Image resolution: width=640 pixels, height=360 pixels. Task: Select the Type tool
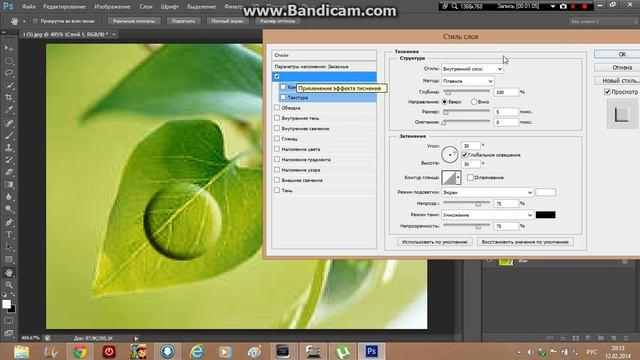pyautogui.click(x=9, y=235)
